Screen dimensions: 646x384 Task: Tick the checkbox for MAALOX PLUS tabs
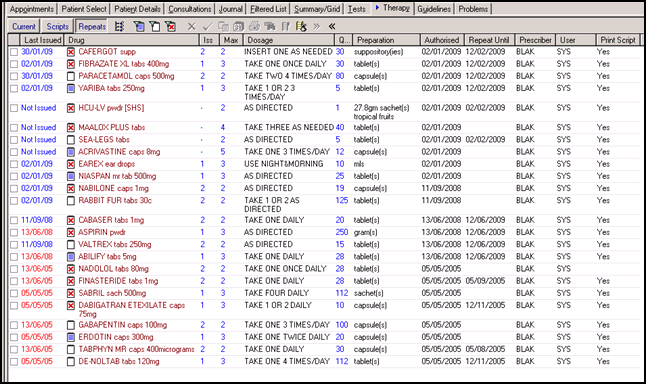[x=14, y=128]
